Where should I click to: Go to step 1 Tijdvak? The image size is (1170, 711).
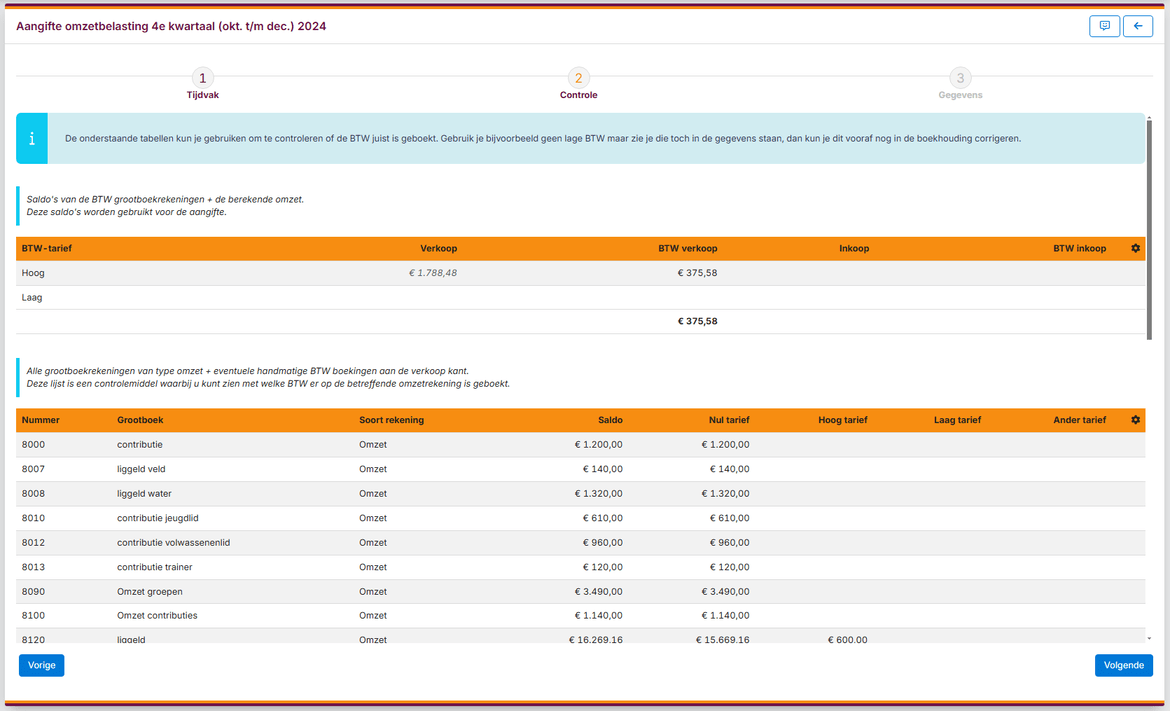click(203, 84)
